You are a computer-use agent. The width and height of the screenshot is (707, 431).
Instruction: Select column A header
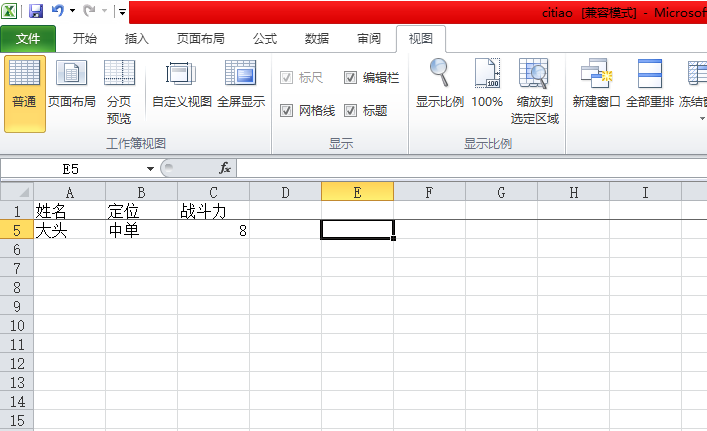coord(69,192)
